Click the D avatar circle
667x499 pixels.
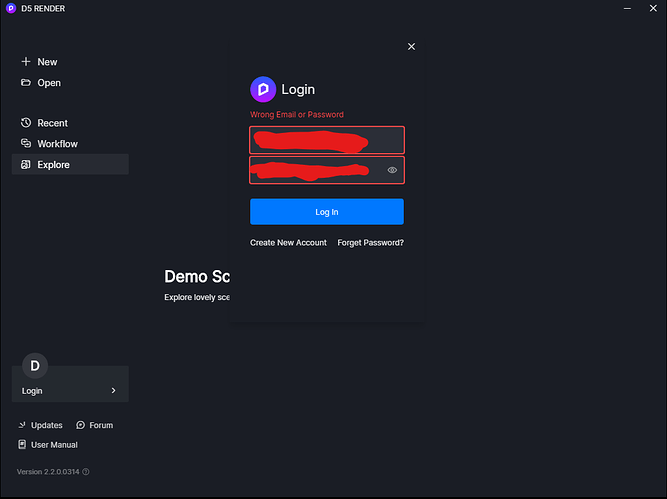pos(35,365)
